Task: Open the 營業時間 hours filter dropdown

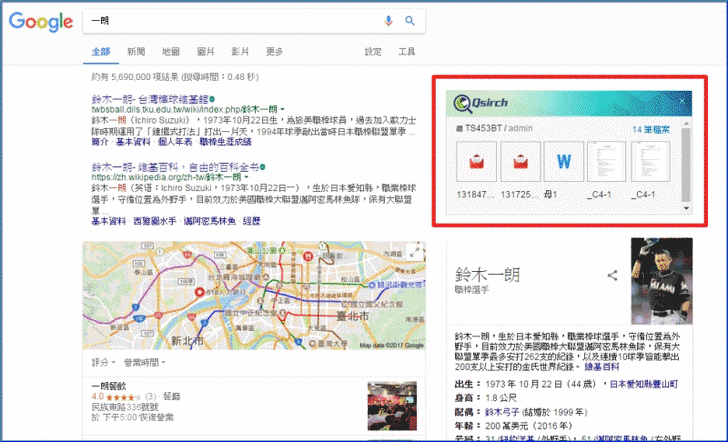Action: pos(142,362)
